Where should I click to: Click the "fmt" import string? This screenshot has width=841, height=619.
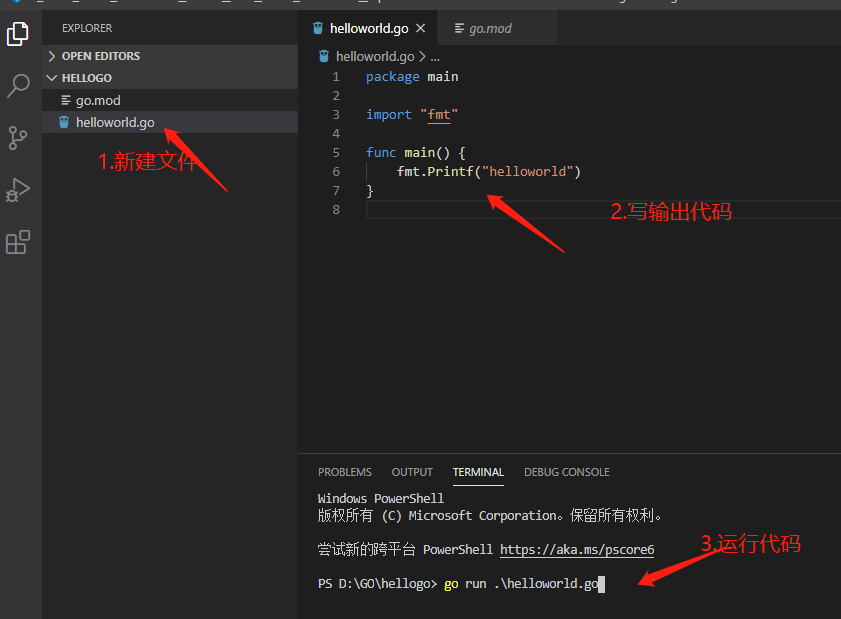tap(439, 115)
